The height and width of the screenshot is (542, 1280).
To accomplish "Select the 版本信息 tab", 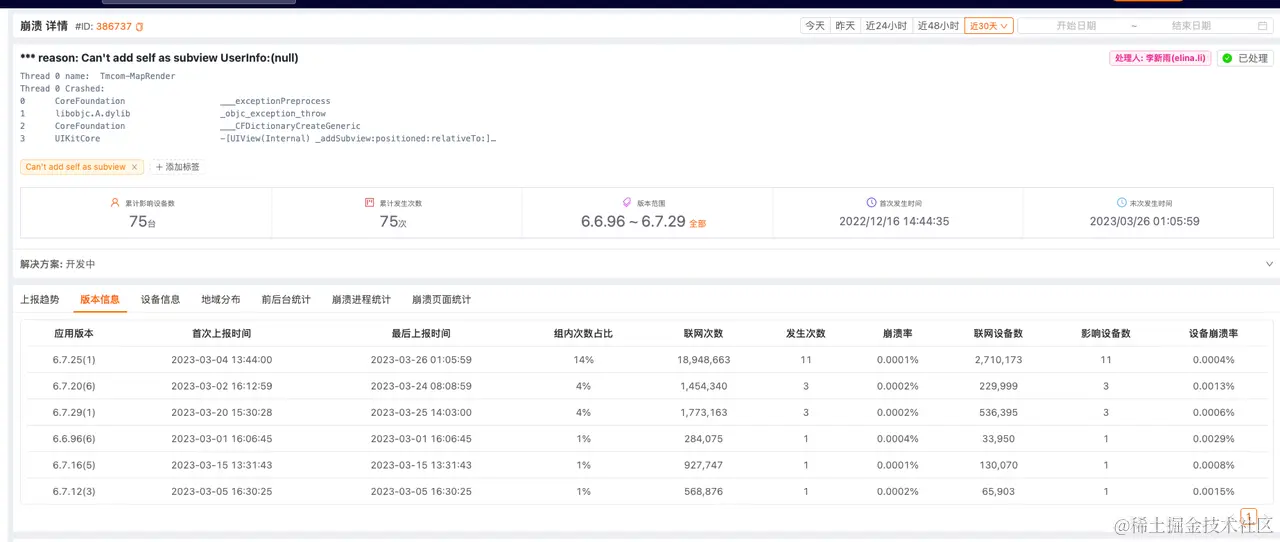I will (100, 299).
